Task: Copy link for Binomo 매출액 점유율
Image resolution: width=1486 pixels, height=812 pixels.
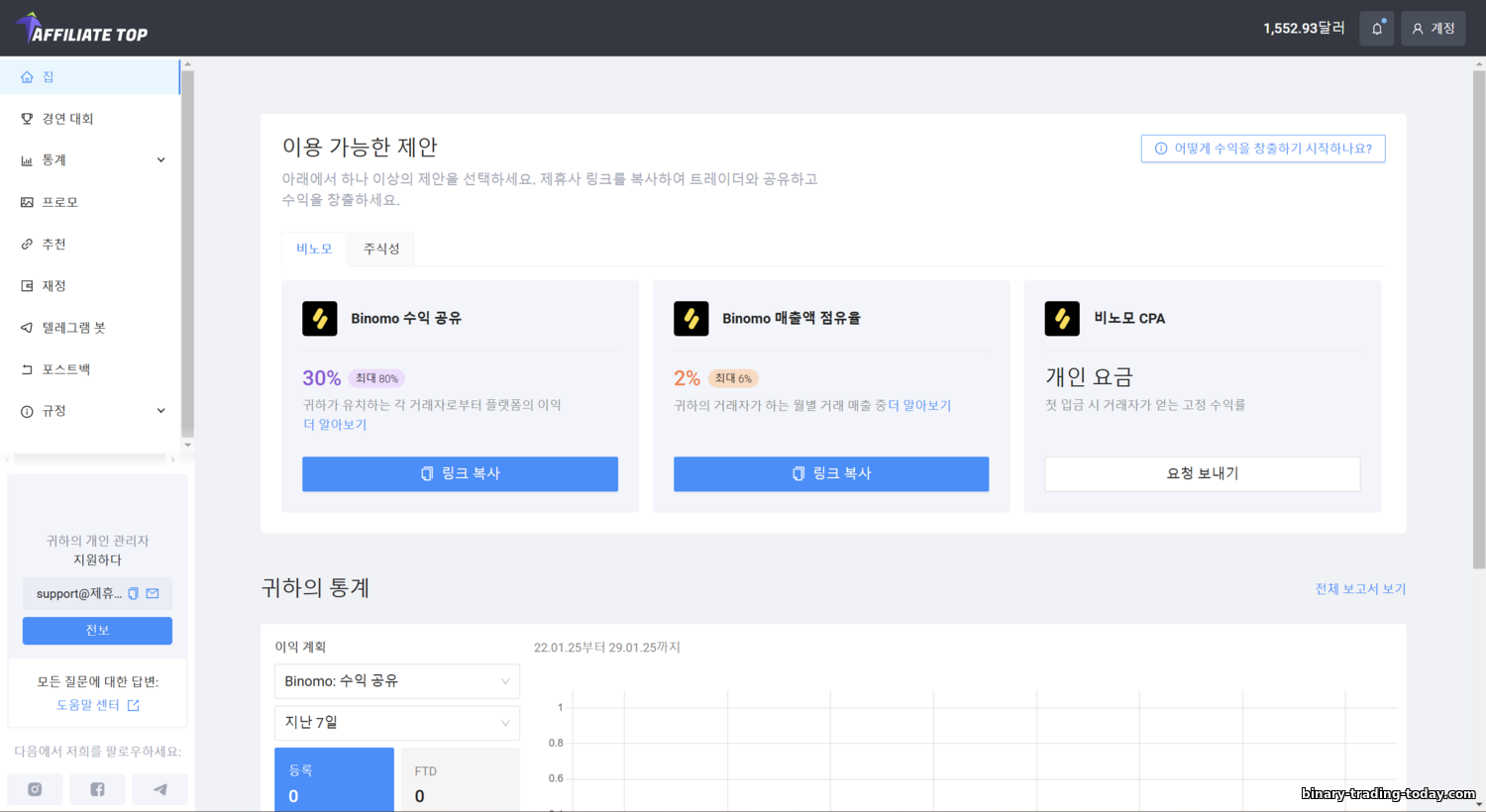Action: 831,474
